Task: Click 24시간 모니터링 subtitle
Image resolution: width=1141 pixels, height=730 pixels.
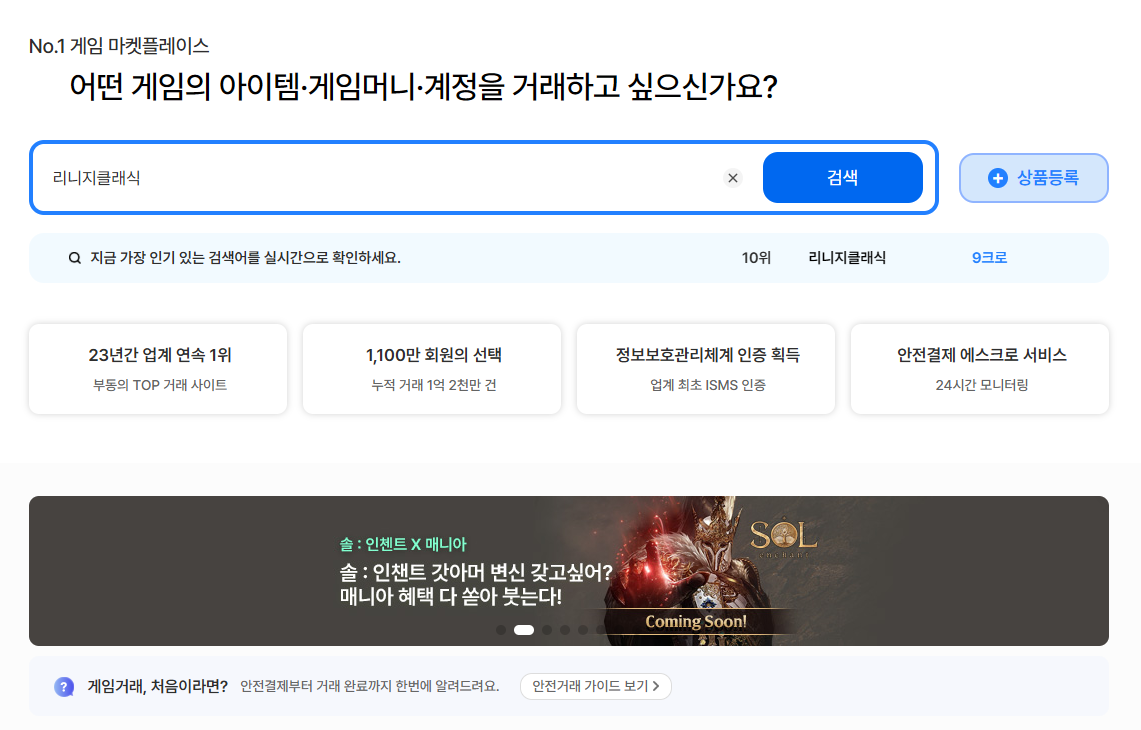Action: pyautogui.click(x=982, y=385)
